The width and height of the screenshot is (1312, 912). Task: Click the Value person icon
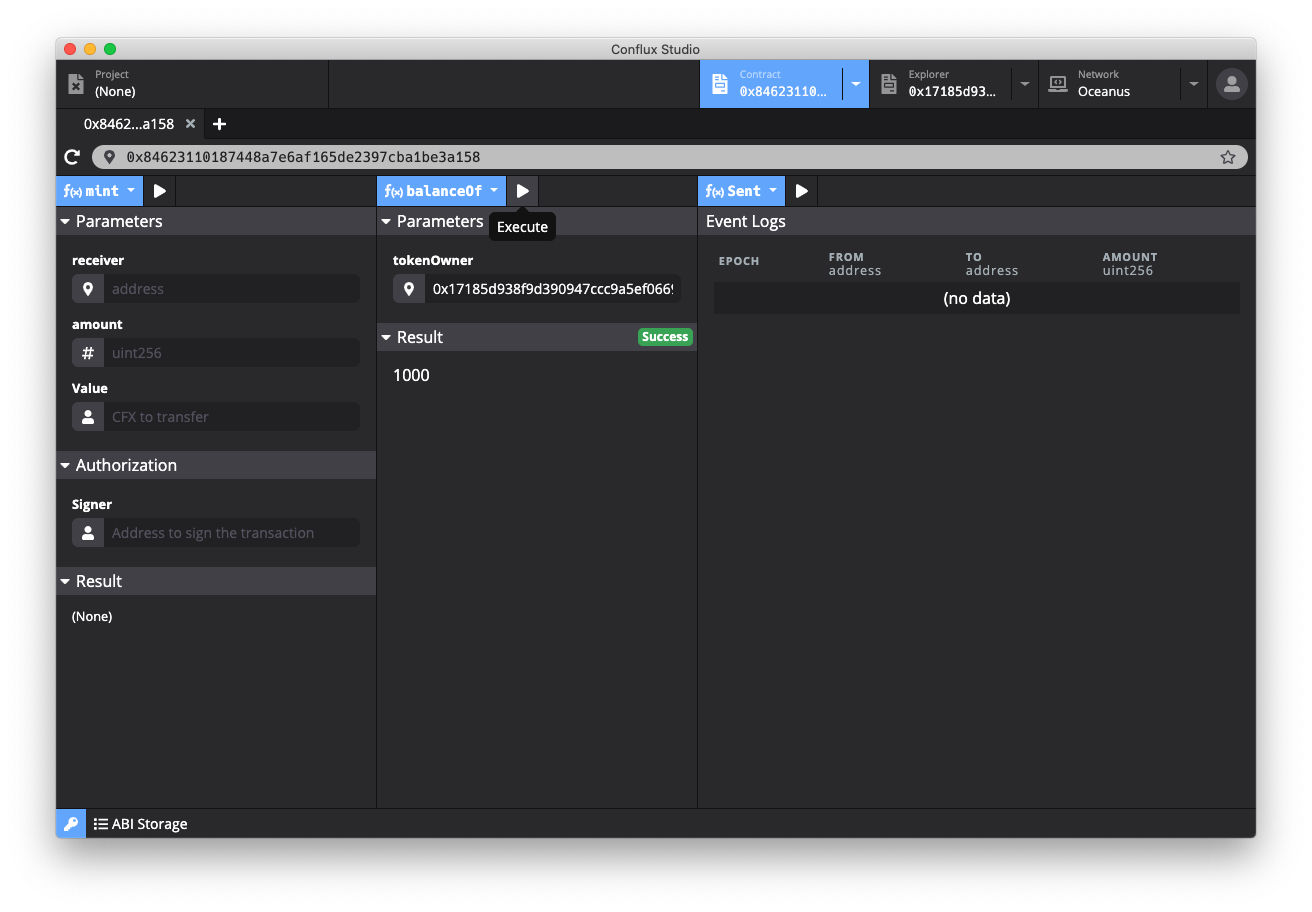click(88, 417)
